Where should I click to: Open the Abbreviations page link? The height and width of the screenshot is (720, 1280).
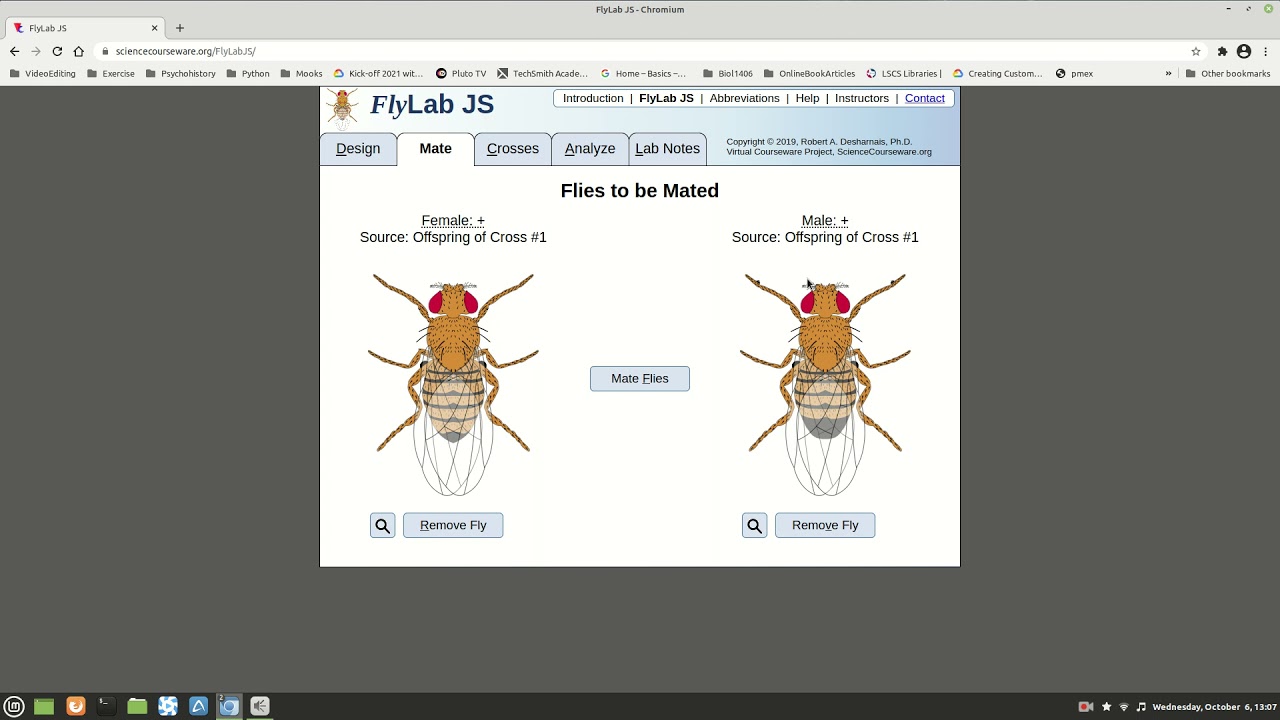pos(744,98)
